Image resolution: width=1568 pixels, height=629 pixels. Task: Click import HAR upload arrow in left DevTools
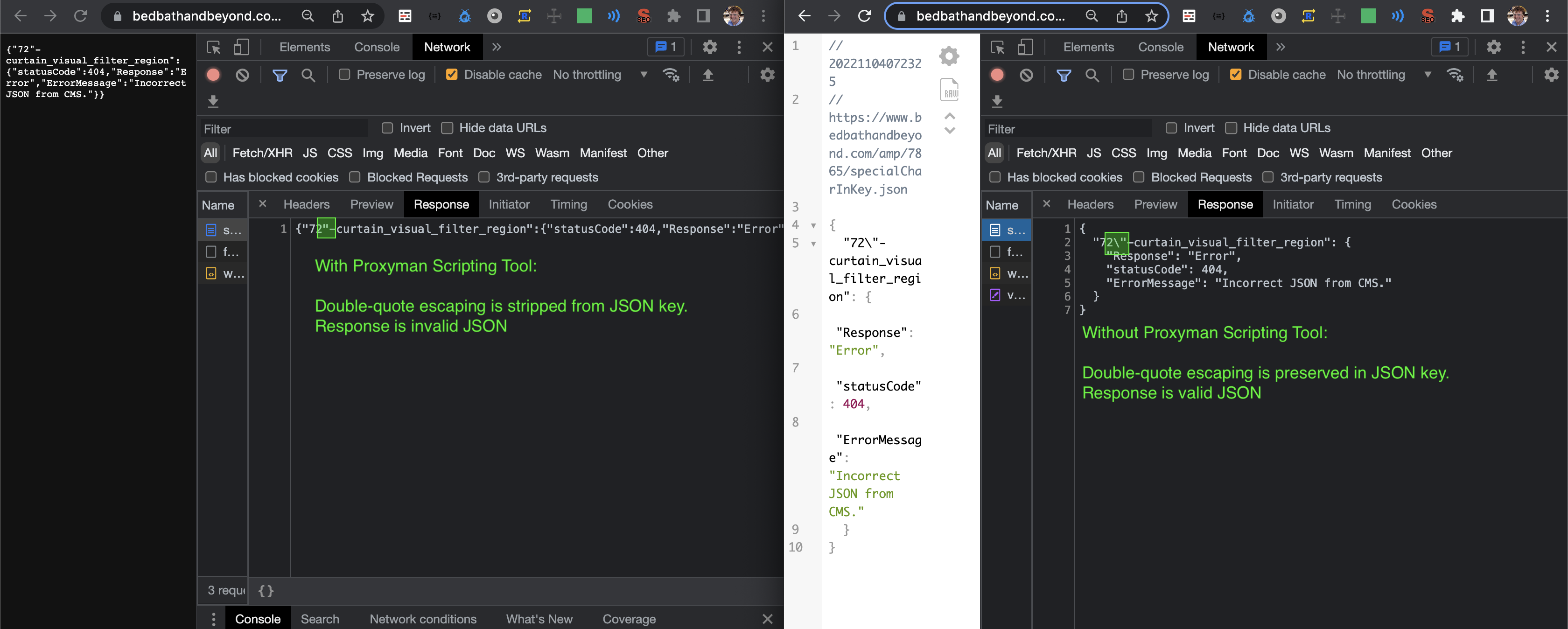click(708, 75)
